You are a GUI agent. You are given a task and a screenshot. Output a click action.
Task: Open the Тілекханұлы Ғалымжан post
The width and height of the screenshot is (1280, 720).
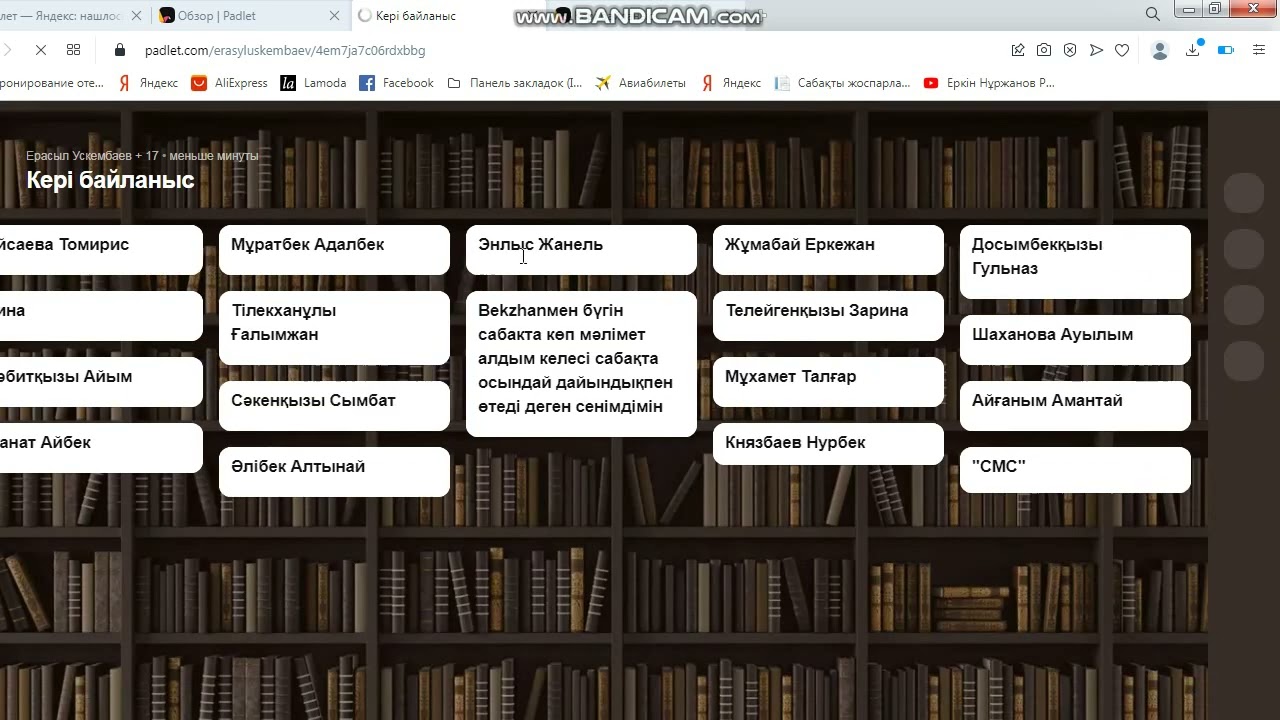tap(334, 327)
